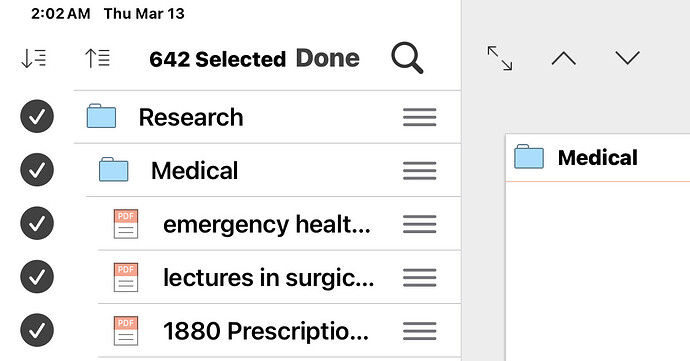Click the 1880 Prescription reorder handle

point(419,331)
